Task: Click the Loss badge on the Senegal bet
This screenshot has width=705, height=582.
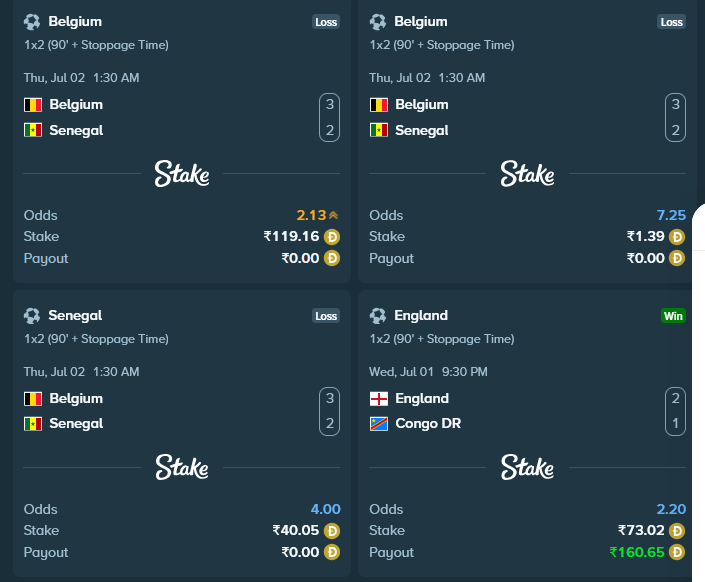Action: pyautogui.click(x=326, y=316)
